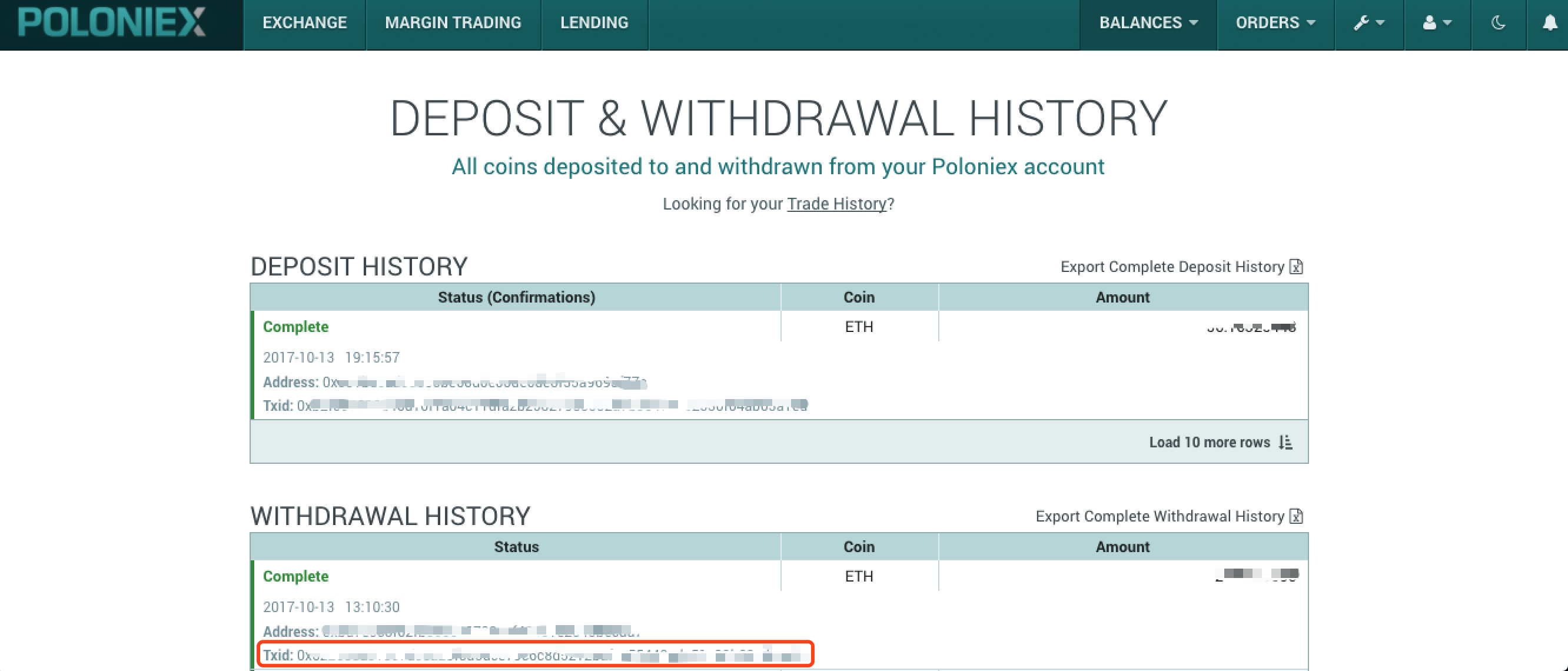Click the sort icon beside Load 10 more rows
The height and width of the screenshot is (671, 1568).
[1285, 443]
